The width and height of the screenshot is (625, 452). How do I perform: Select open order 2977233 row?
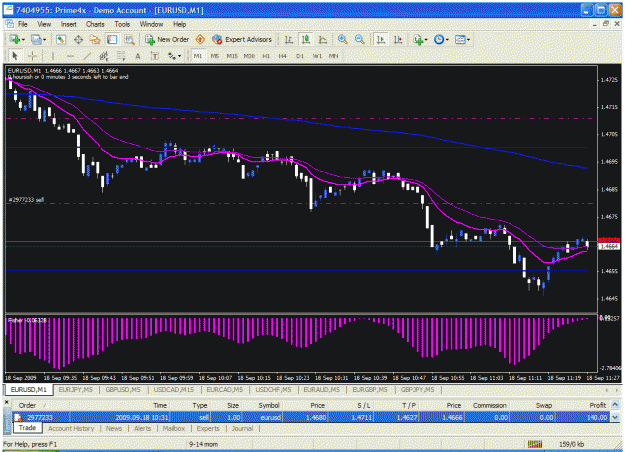pyautogui.click(x=311, y=417)
